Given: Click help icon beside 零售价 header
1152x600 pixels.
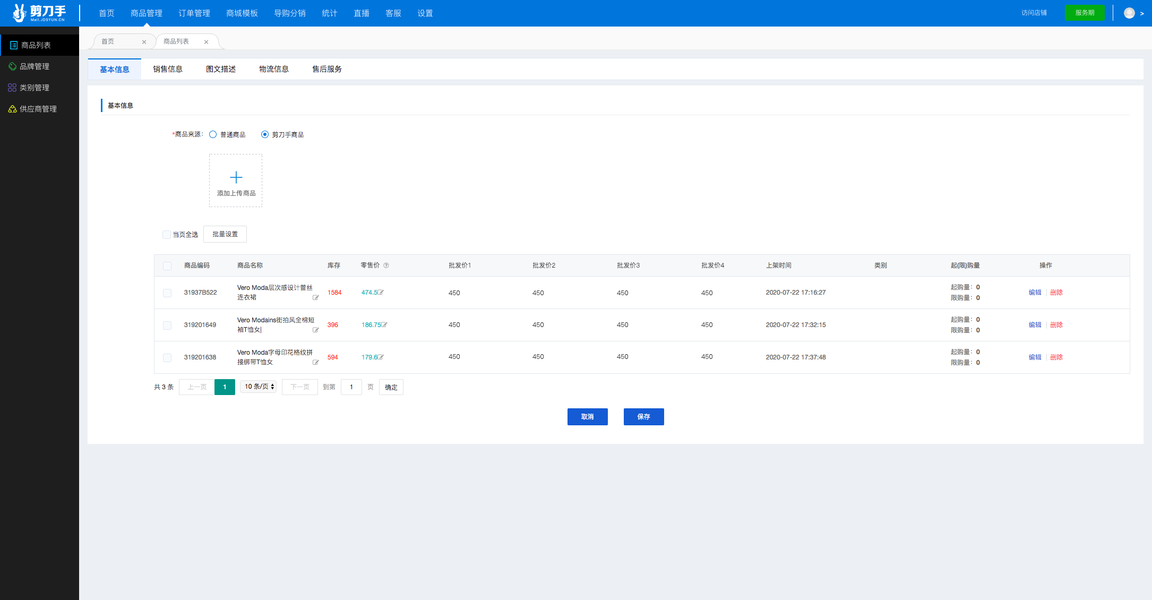Looking at the screenshot, I should coord(386,266).
